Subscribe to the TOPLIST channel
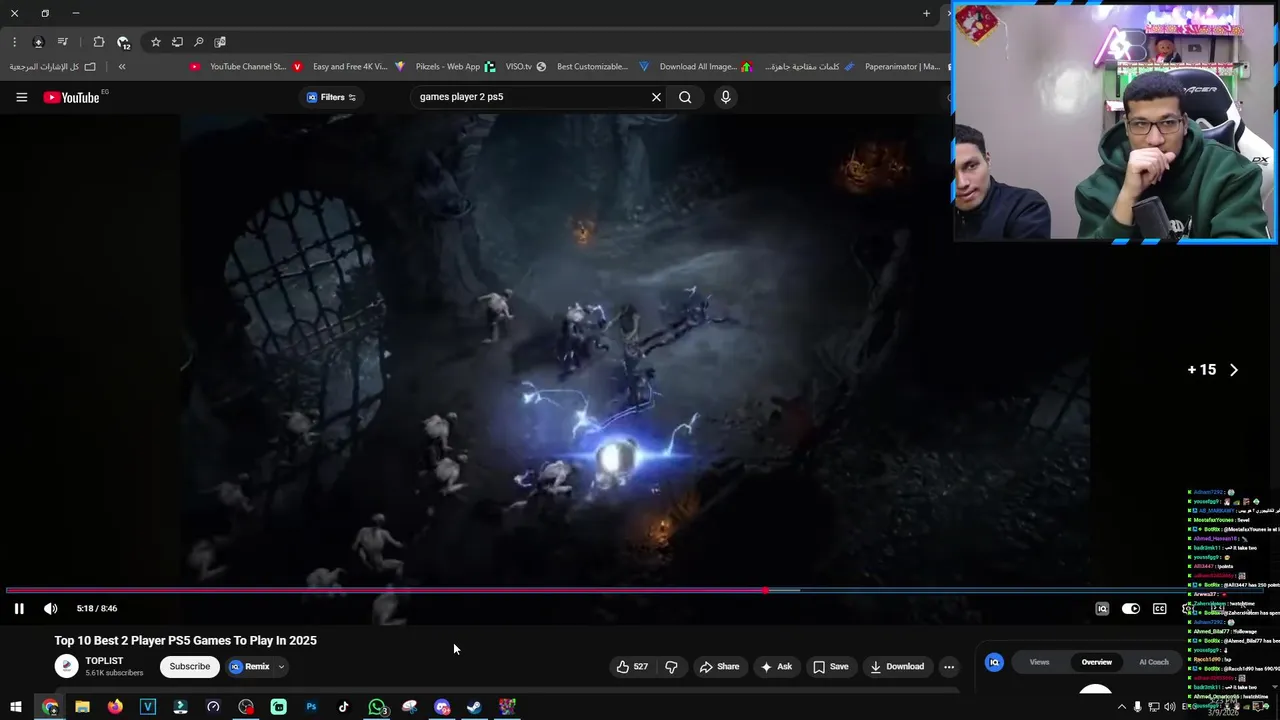This screenshot has height=720, width=1280. click(189, 666)
